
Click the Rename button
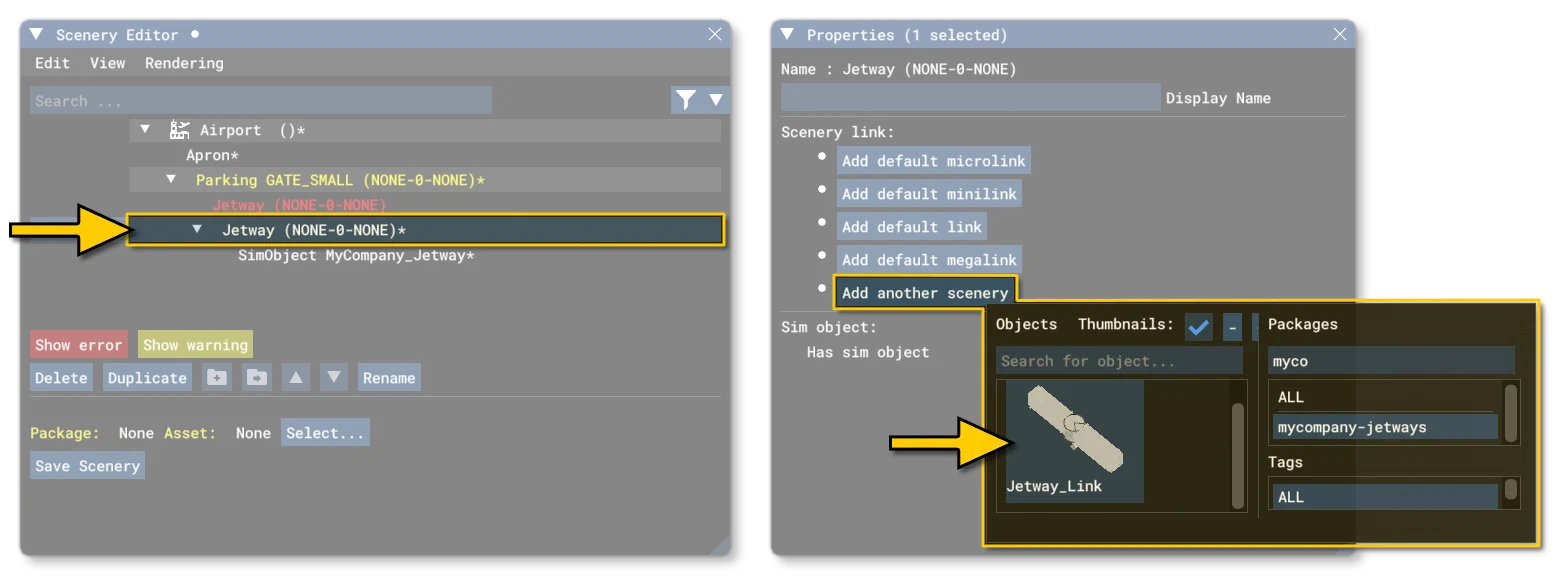point(389,378)
